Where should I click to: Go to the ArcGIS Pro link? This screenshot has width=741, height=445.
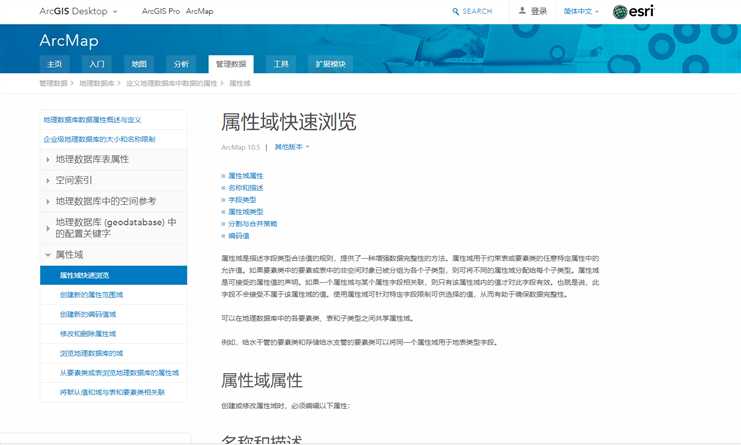pos(161,11)
